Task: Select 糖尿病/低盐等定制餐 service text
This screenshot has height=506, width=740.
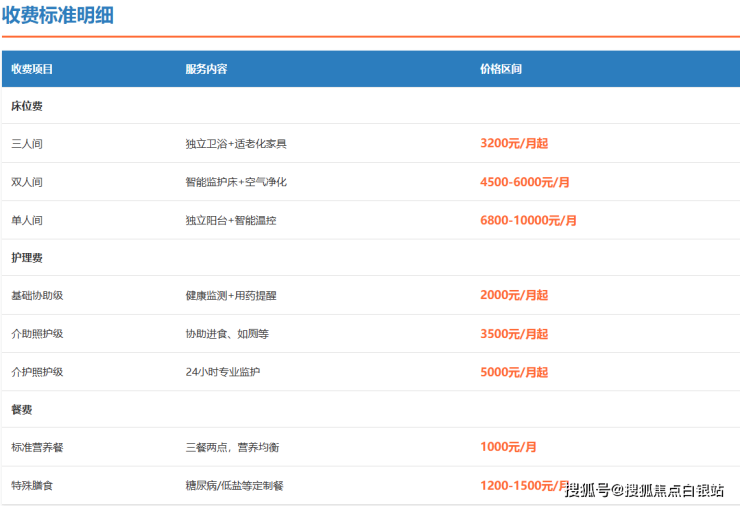Action: (x=235, y=486)
